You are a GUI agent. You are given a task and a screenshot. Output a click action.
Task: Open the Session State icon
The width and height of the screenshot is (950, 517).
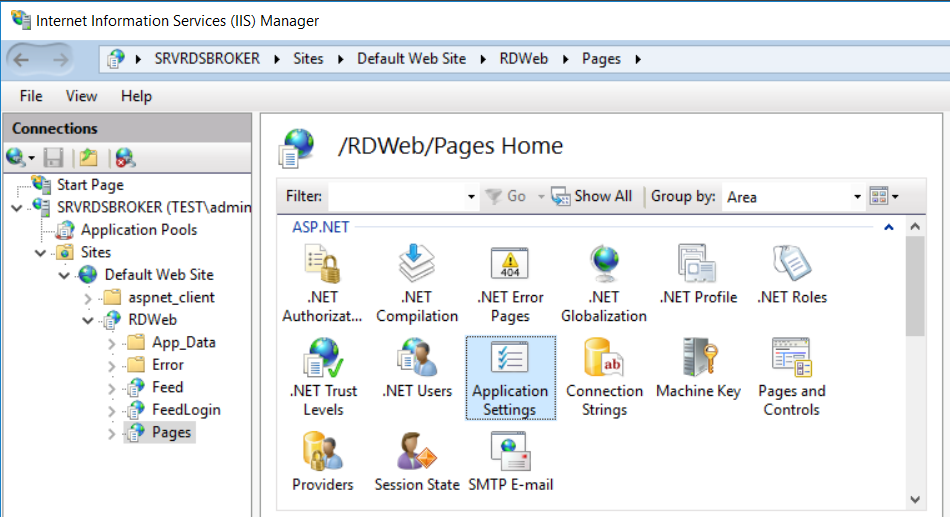(419, 463)
